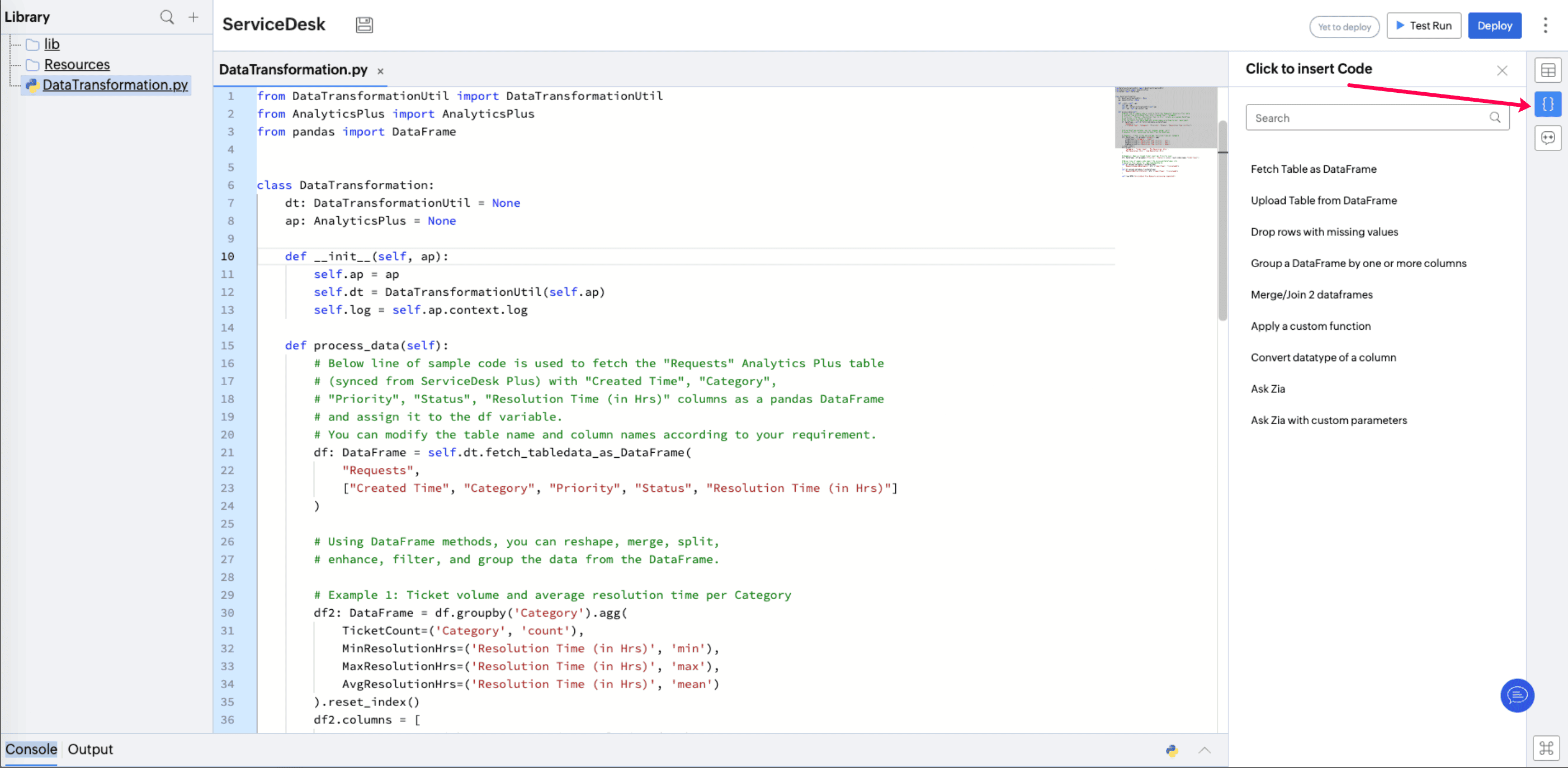Click 'from pandas import DataFrame' line
The height and width of the screenshot is (768, 1568).
356,131
